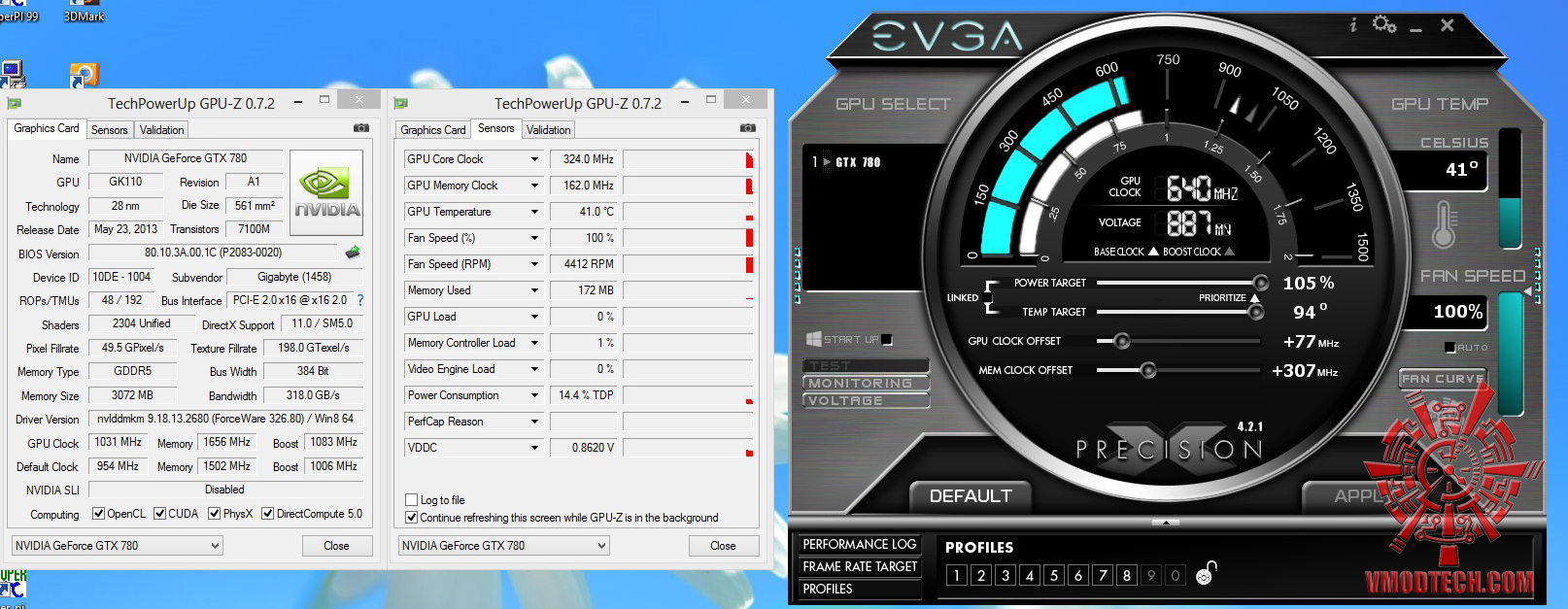Click the FAN CURVE button
Screen dimensions: 1568x609
(1443, 379)
